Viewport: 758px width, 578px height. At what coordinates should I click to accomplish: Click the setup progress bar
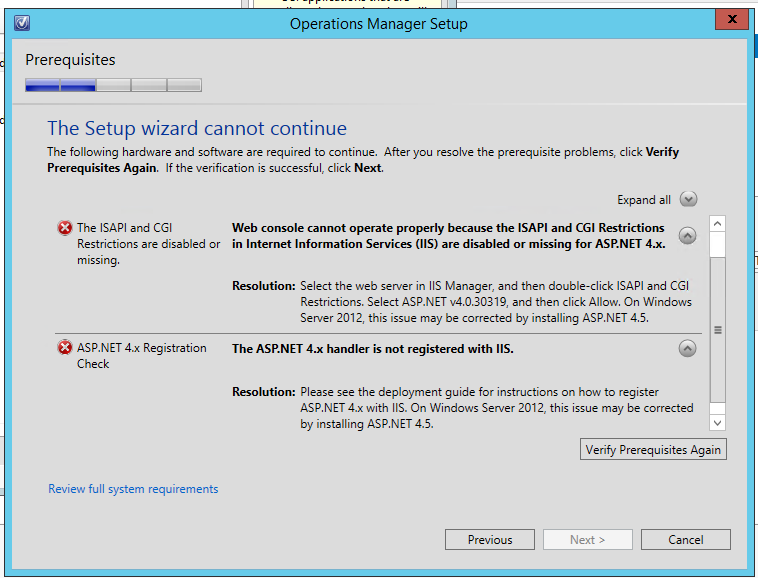pos(114,85)
